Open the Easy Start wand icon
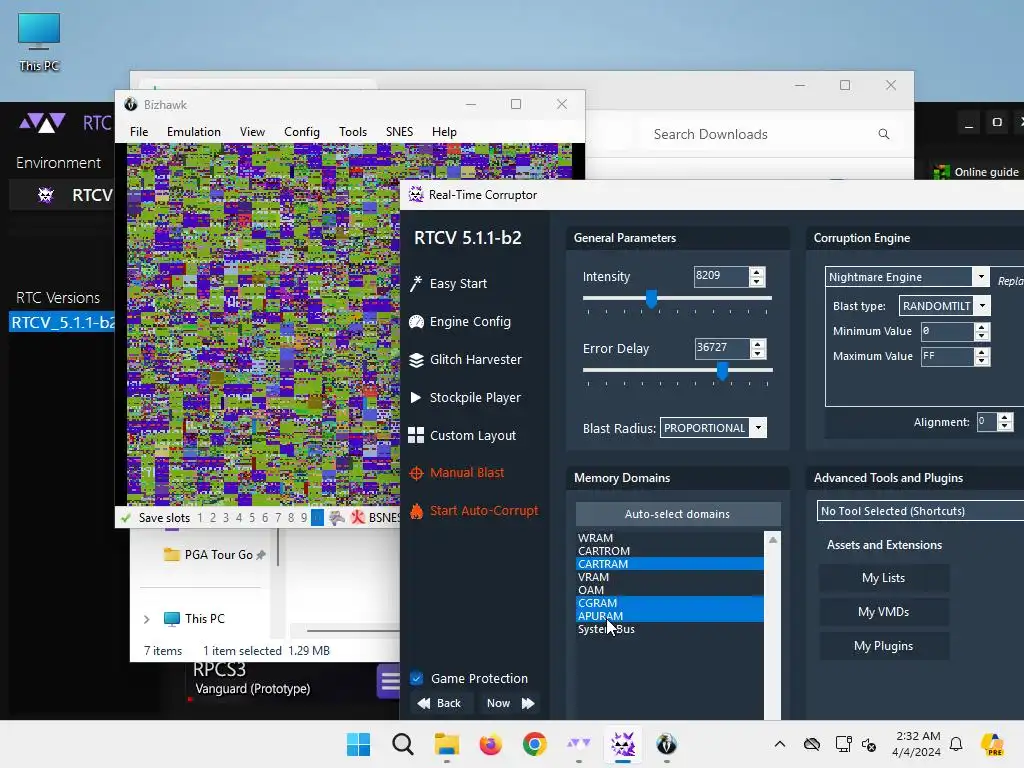This screenshot has width=1024, height=768. (x=416, y=283)
